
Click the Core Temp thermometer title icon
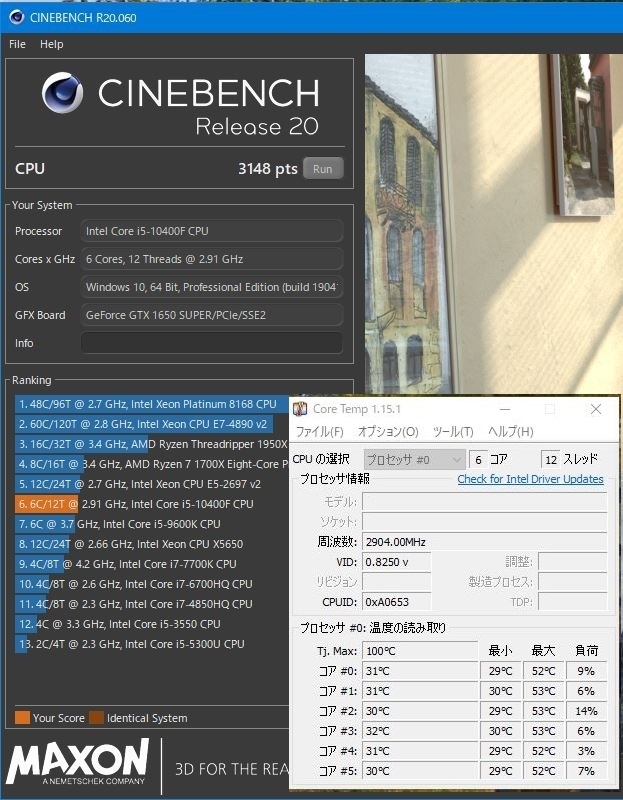300,409
